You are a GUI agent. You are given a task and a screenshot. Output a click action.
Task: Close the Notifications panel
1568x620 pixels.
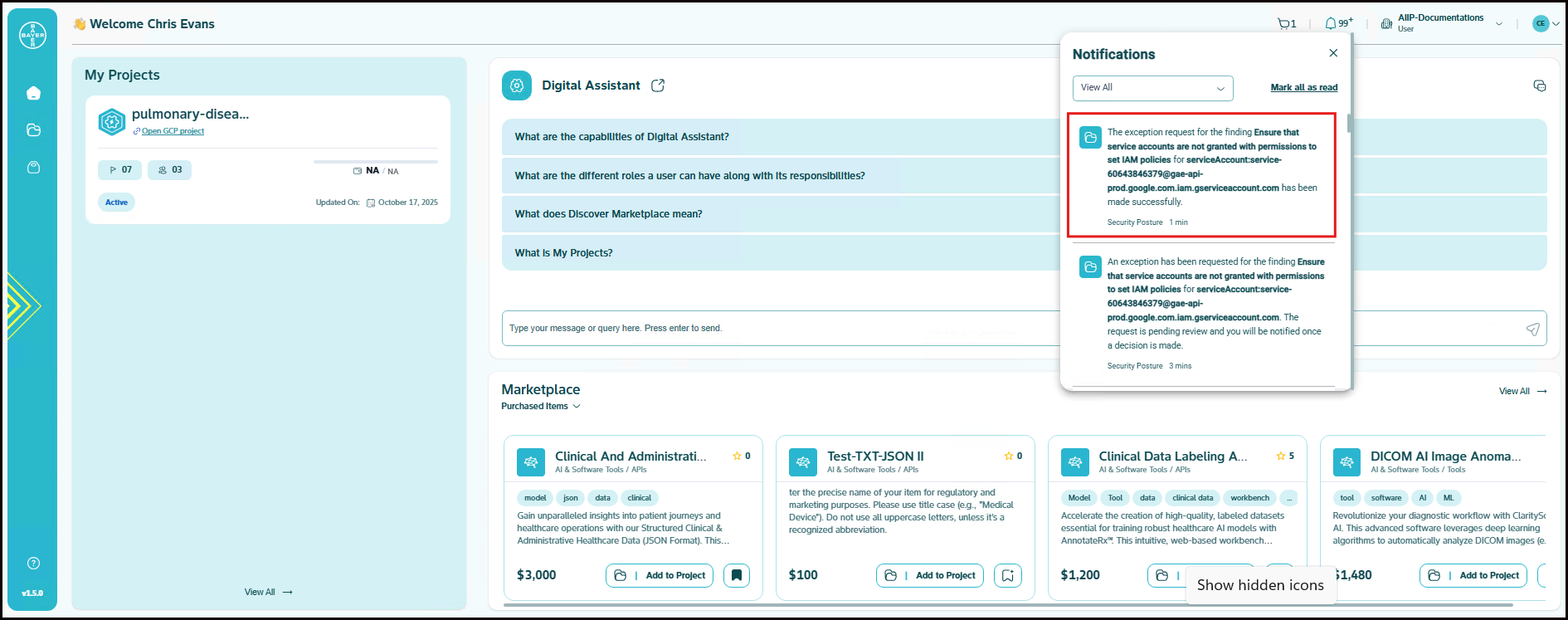coord(1333,53)
